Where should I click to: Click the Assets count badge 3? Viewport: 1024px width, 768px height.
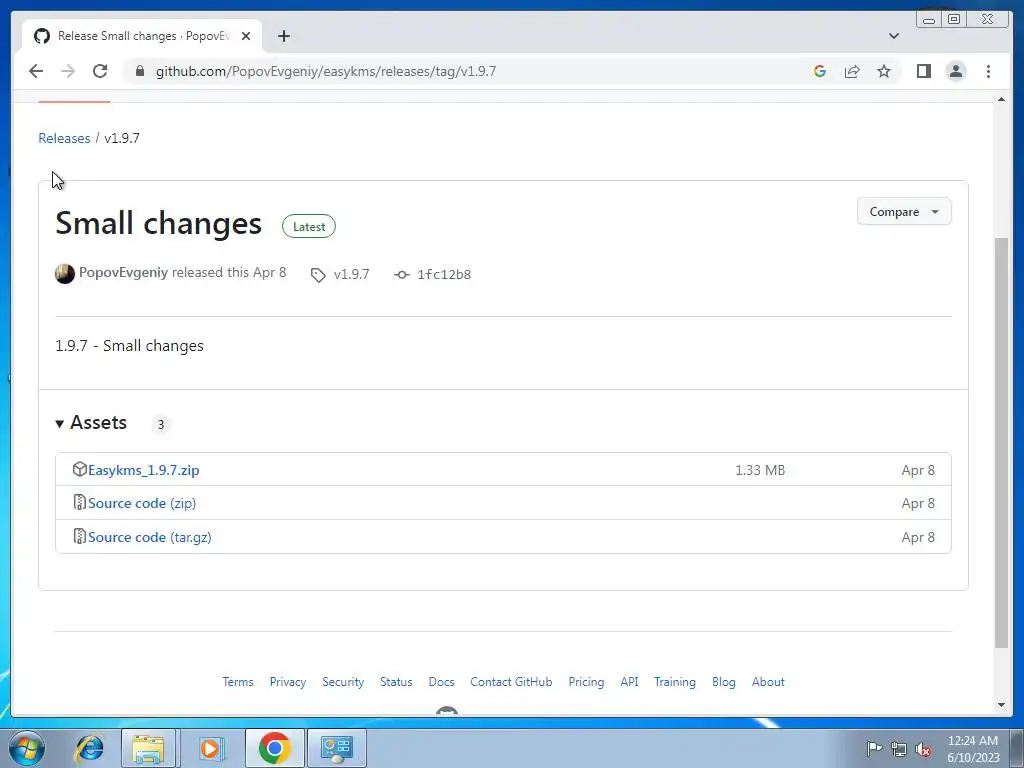pyautogui.click(x=161, y=424)
